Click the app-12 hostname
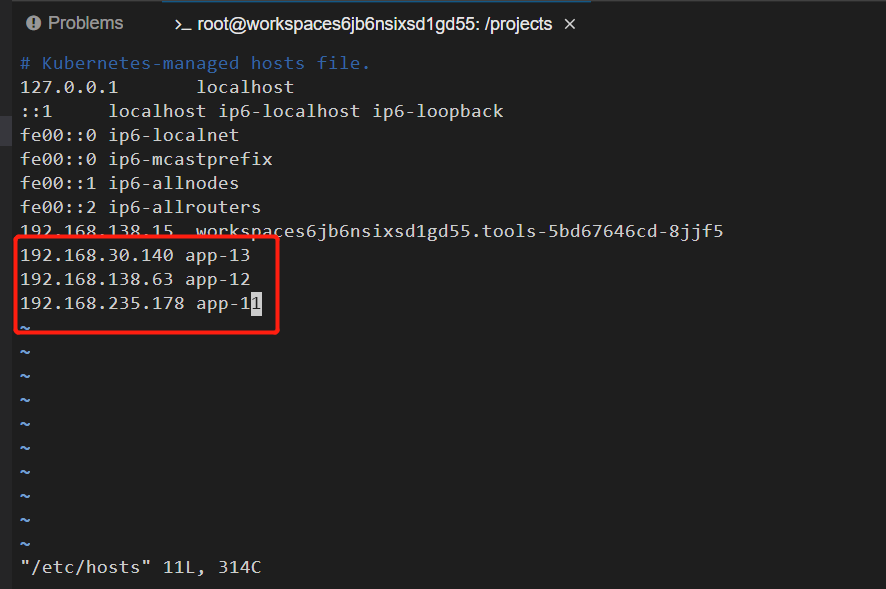886x589 pixels. [x=218, y=279]
